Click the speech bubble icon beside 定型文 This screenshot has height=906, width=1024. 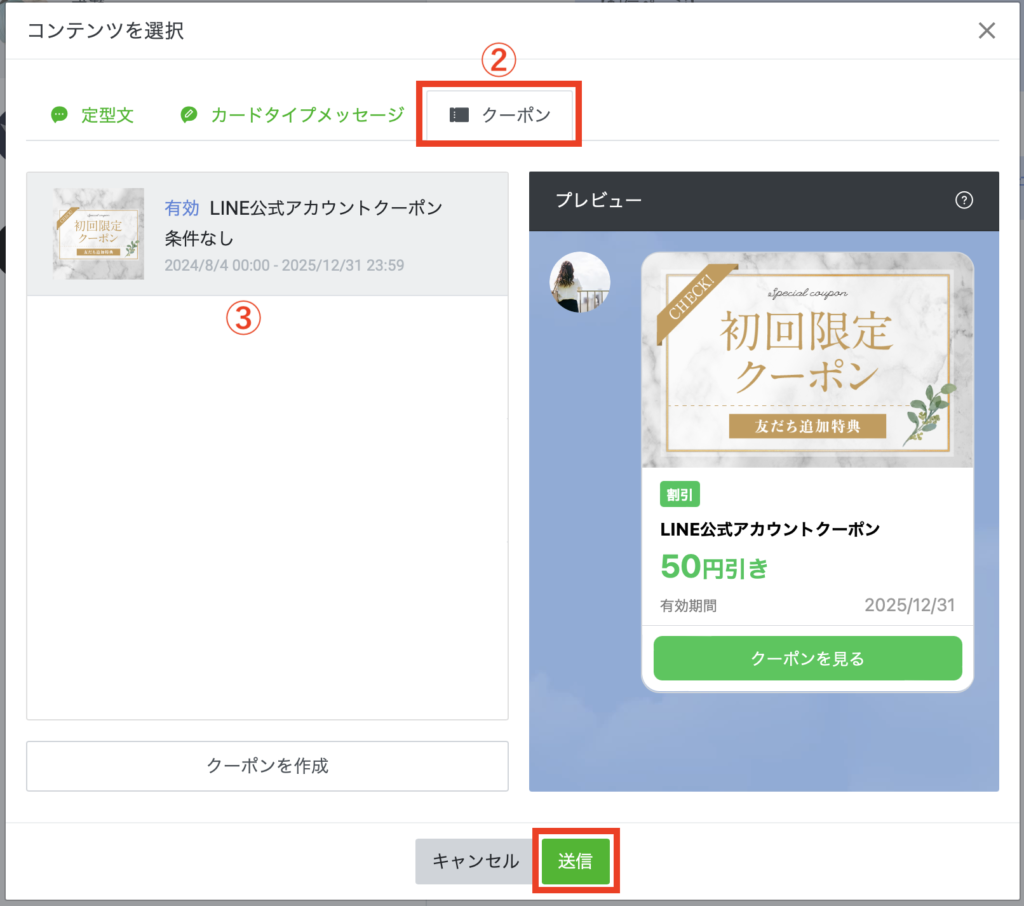coord(60,115)
